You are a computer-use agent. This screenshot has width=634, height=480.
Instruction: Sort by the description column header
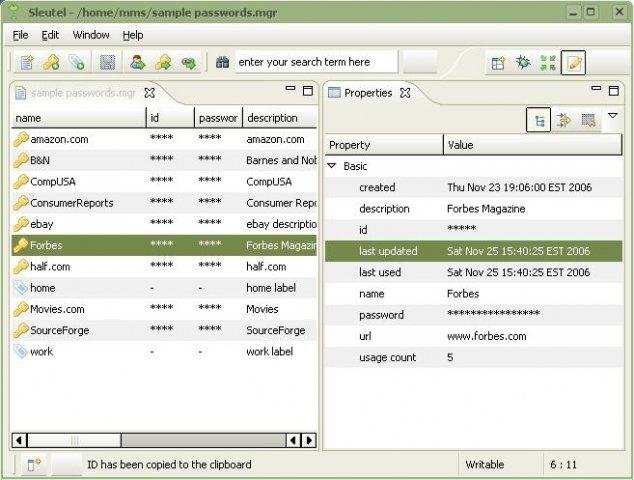[280, 118]
